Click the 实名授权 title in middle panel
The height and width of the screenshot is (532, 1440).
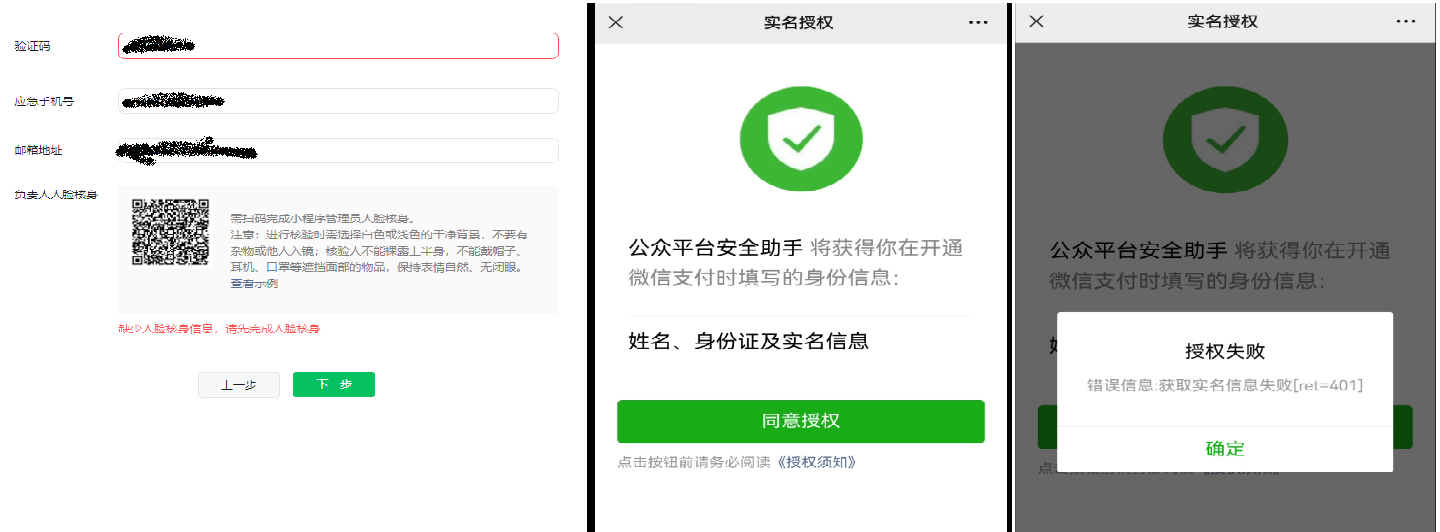(x=798, y=22)
